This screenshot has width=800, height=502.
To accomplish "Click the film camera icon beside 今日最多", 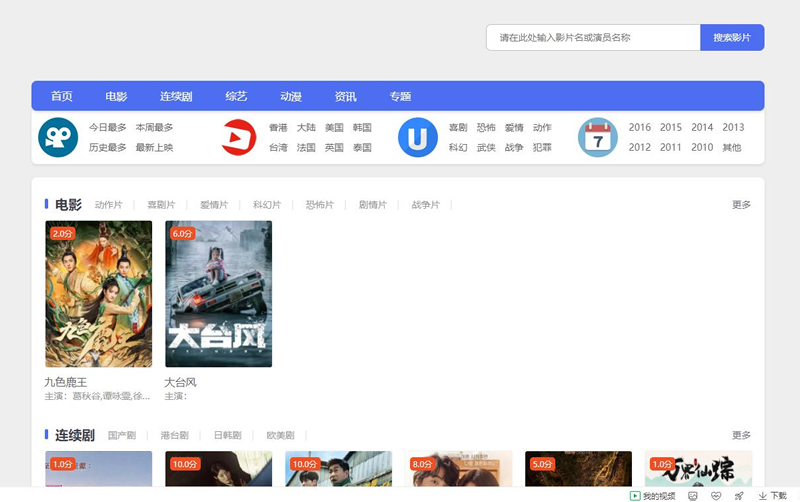I will click(x=58, y=137).
